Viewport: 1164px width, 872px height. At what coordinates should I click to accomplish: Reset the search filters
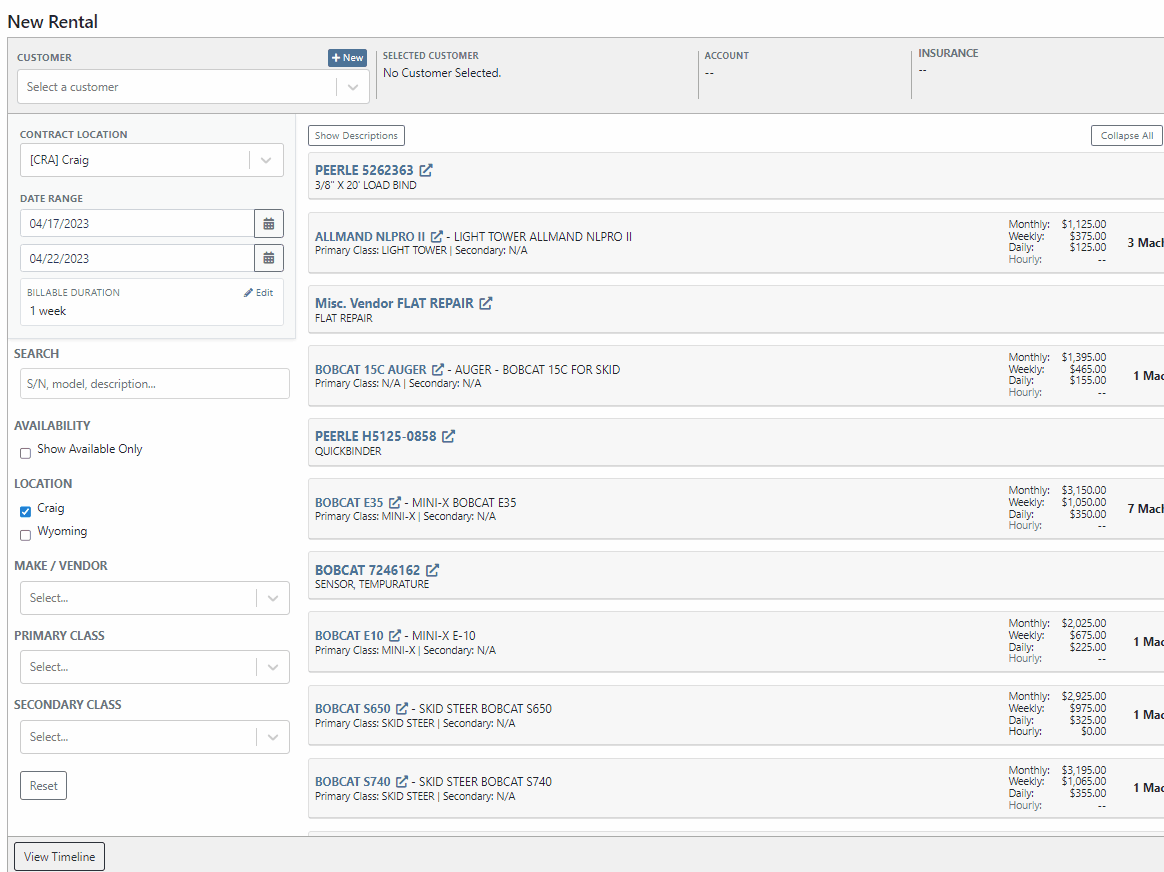(x=43, y=786)
